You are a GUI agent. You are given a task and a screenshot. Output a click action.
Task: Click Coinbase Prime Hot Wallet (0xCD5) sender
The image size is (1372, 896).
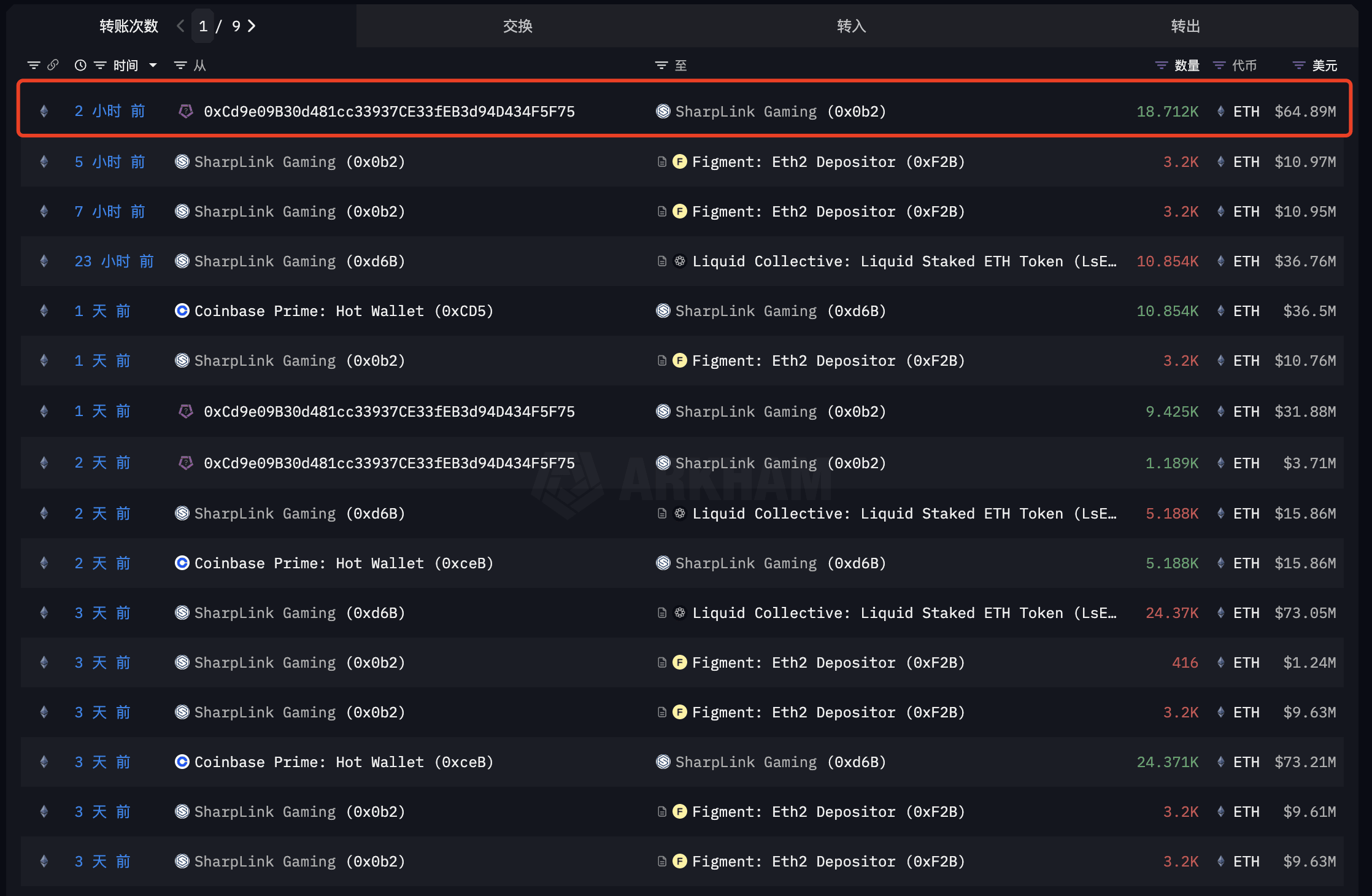pyautogui.click(x=344, y=311)
